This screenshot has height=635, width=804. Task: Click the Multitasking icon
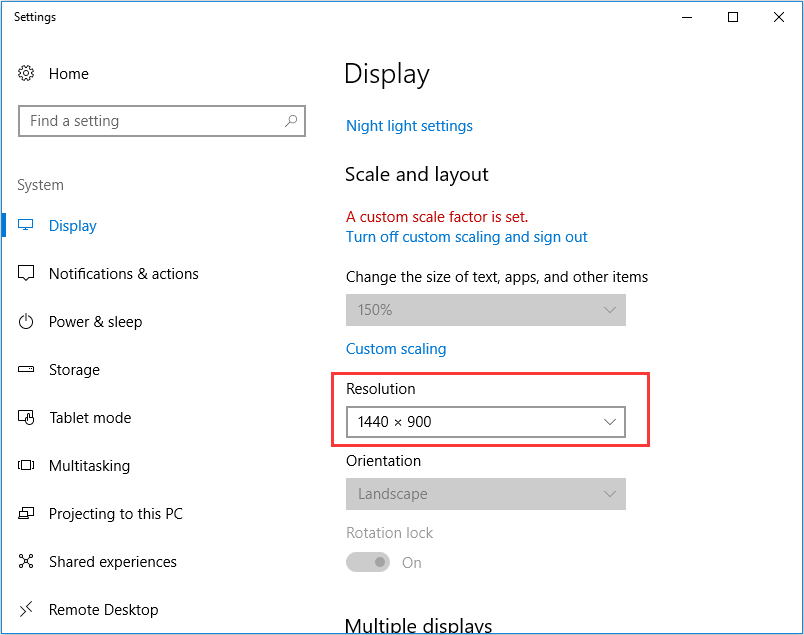[26, 465]
